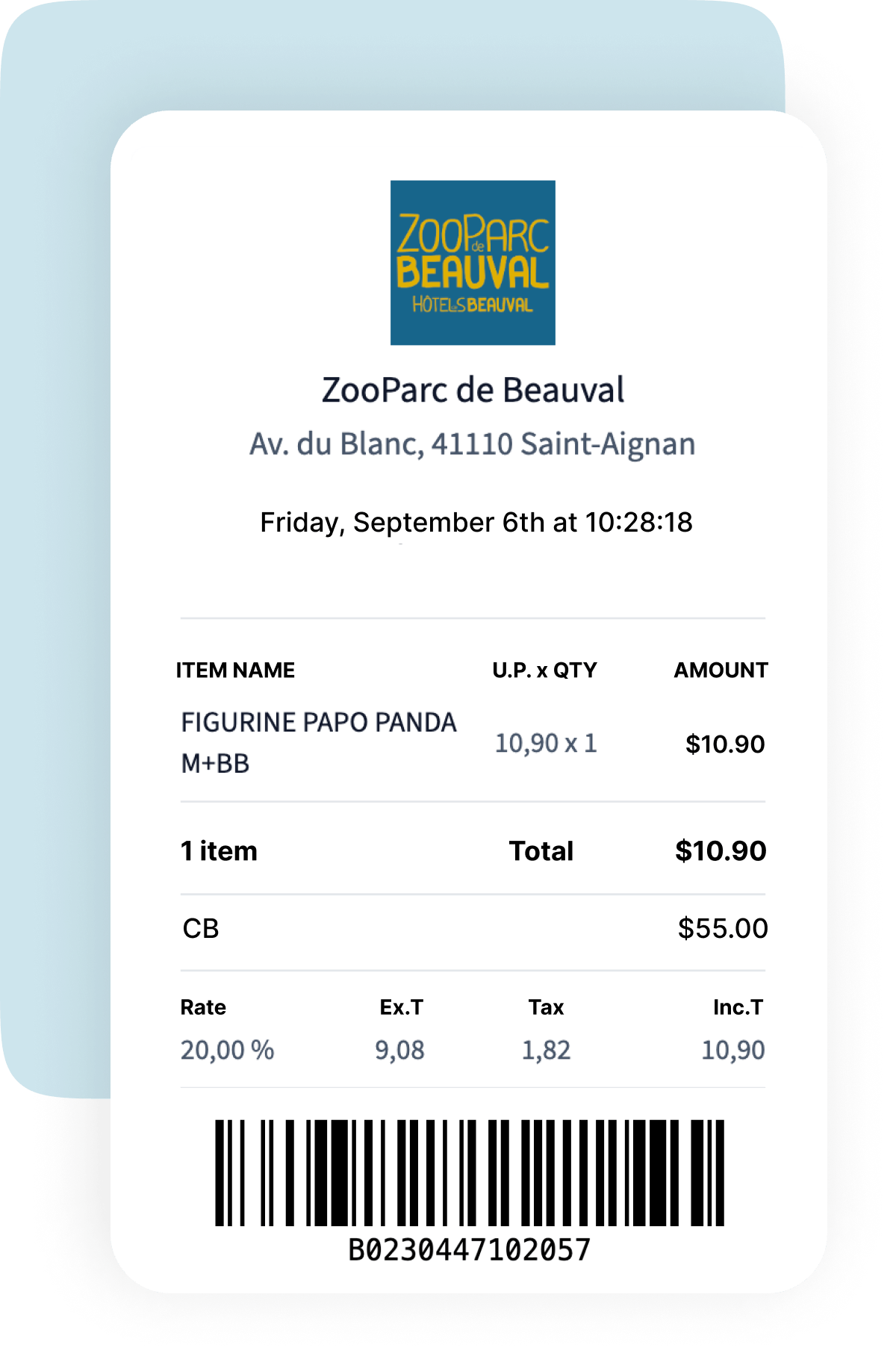
Task: Click the ZooParc de Beauval logo
Action: [x=473, y=262]
